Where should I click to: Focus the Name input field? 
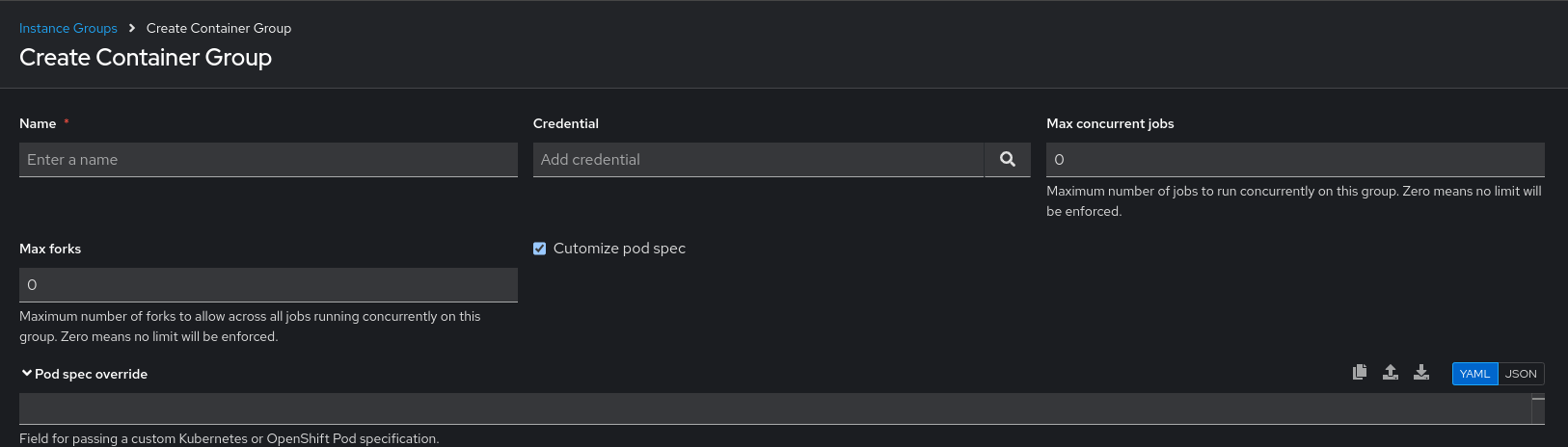[x=268, y=160]
